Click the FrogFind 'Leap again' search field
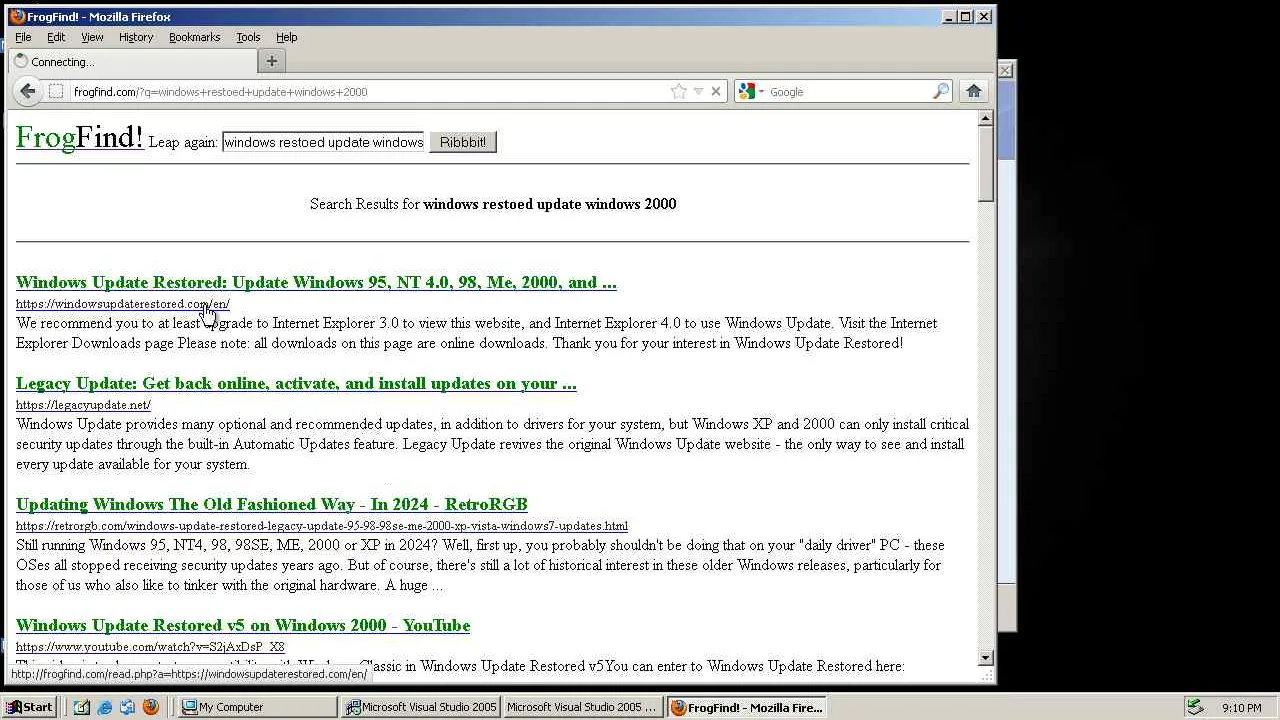 (324, 142)
